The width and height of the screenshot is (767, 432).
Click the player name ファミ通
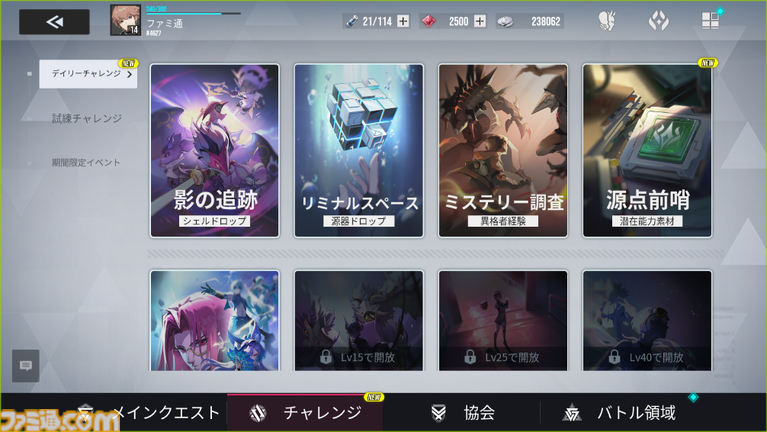tap(165, 23)
